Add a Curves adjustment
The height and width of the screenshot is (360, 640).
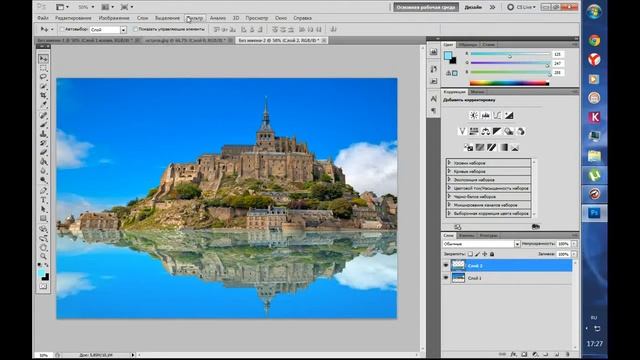click(497, 116)
